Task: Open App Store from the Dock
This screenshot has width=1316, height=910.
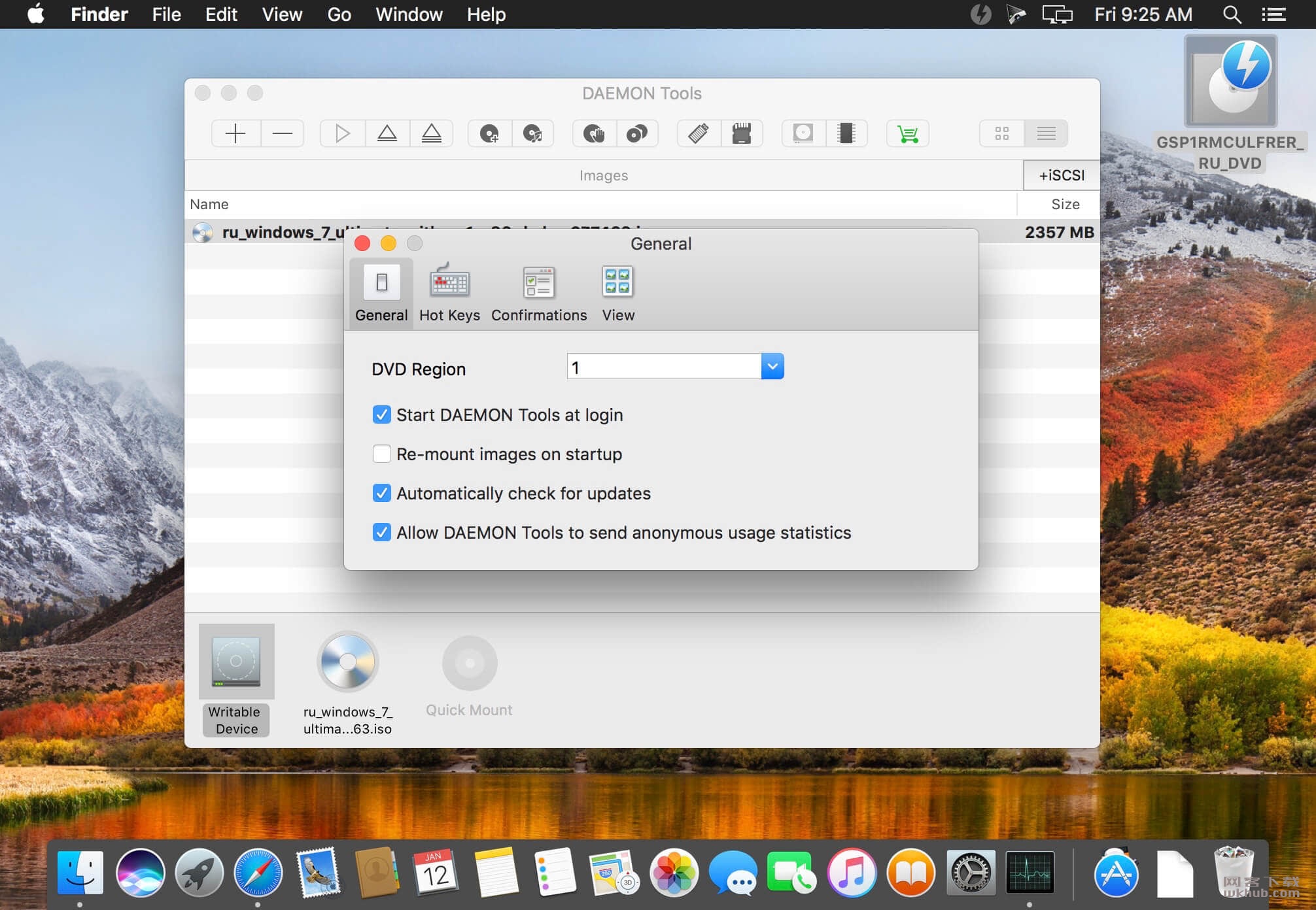Action: (1116, 873)
